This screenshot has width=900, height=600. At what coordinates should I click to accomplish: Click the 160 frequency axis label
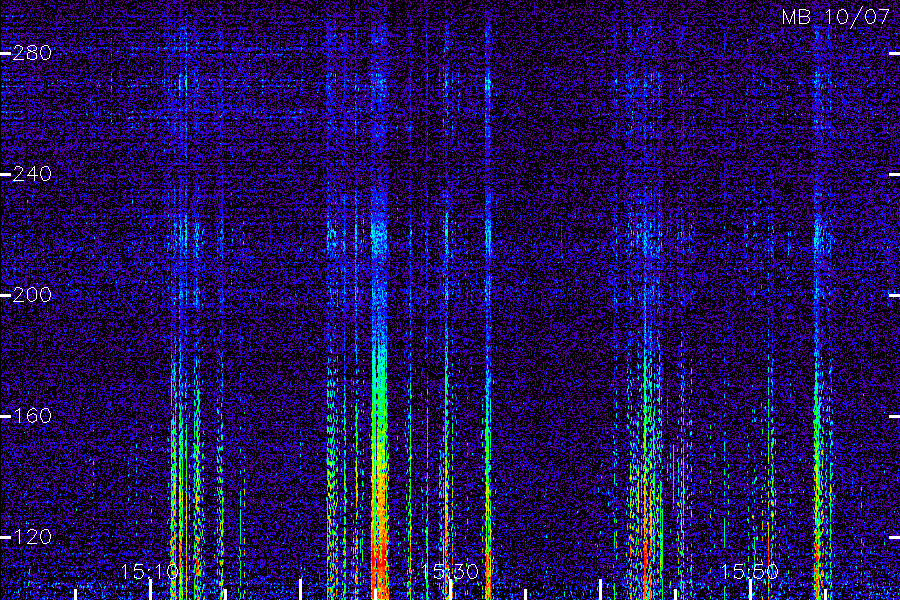pyautogui.click(x=32, y=416)
